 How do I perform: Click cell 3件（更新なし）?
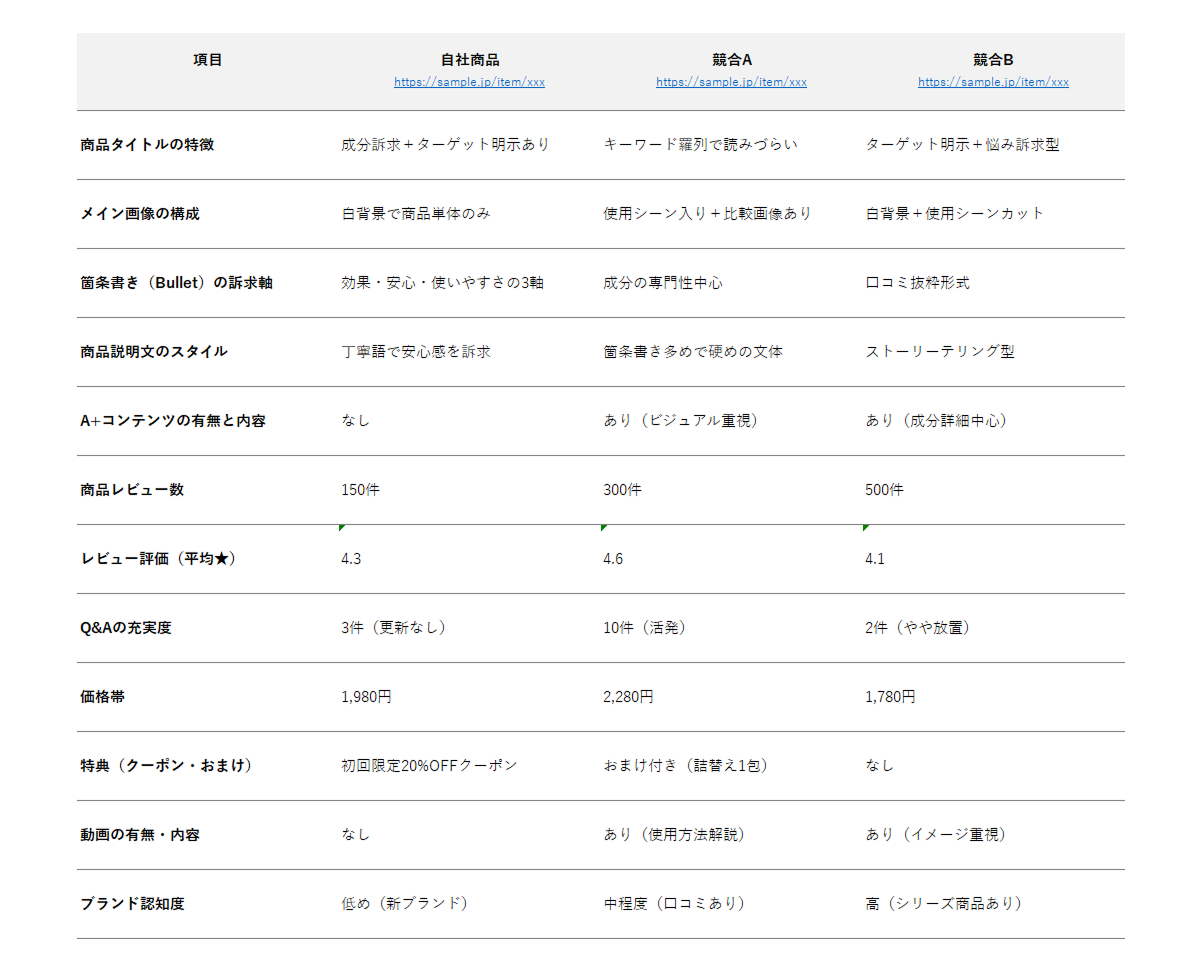tap(394, 628)
